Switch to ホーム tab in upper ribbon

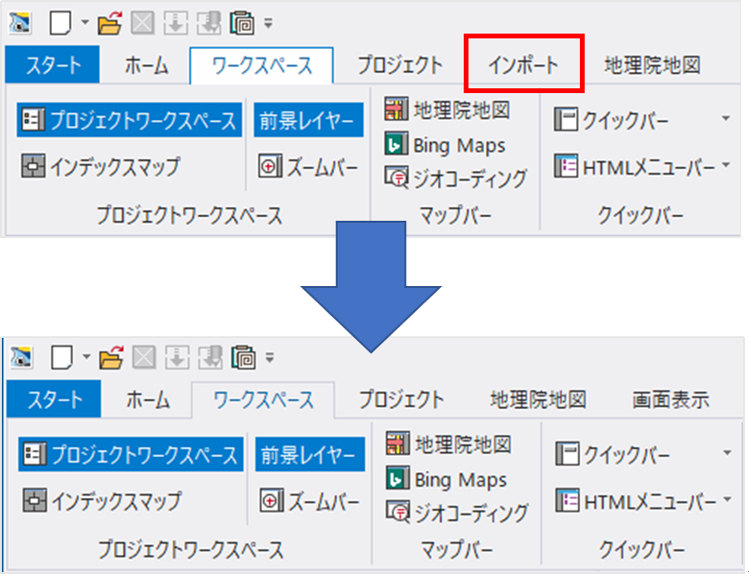pos(146,65)
